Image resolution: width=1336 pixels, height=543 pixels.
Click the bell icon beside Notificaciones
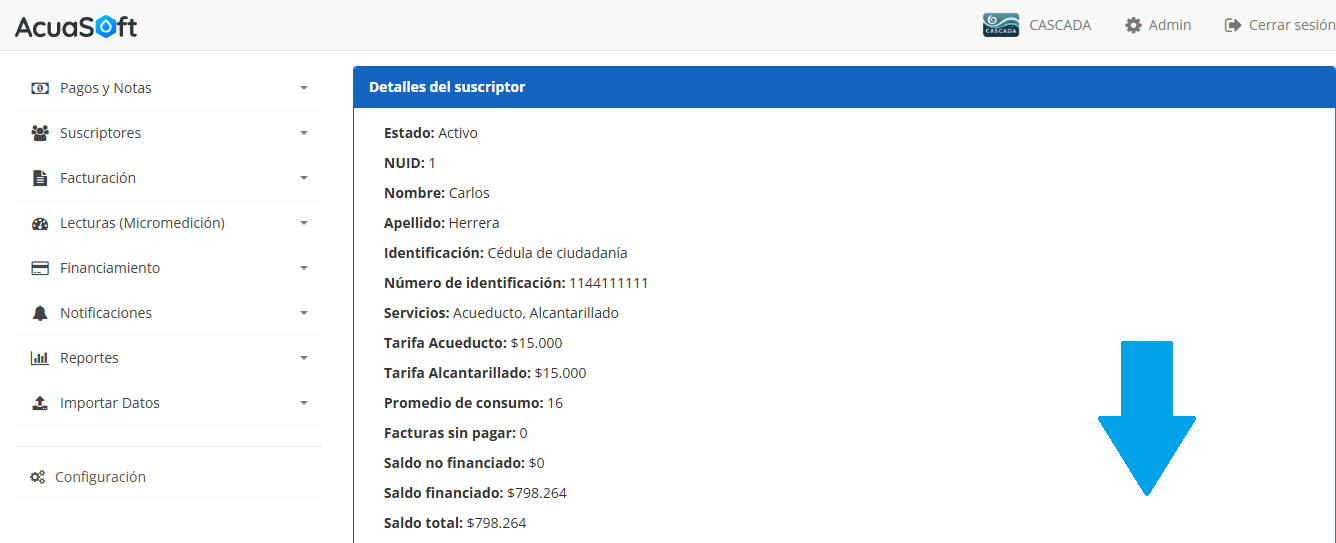click(40, 313)
